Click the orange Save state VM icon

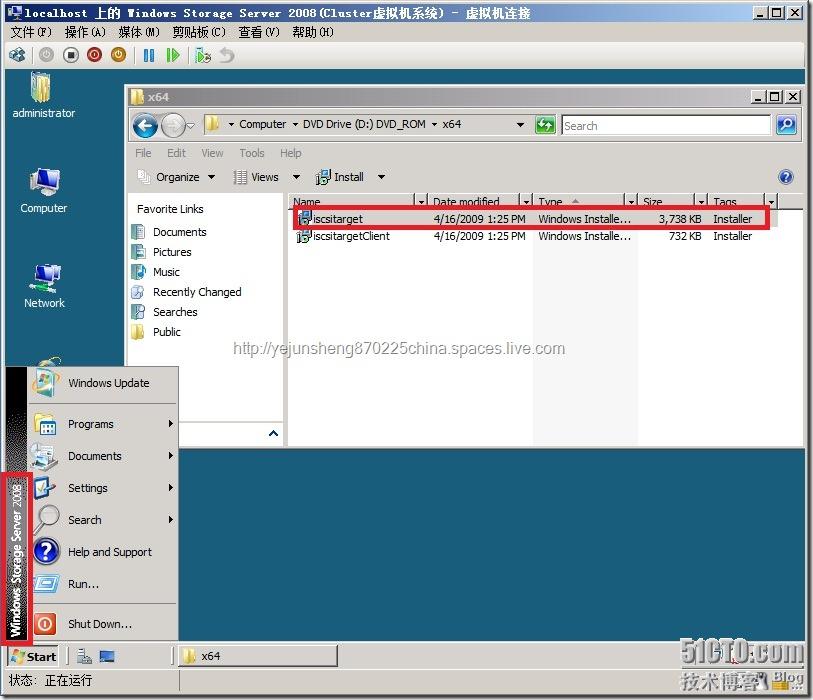(x=118, y=55)
